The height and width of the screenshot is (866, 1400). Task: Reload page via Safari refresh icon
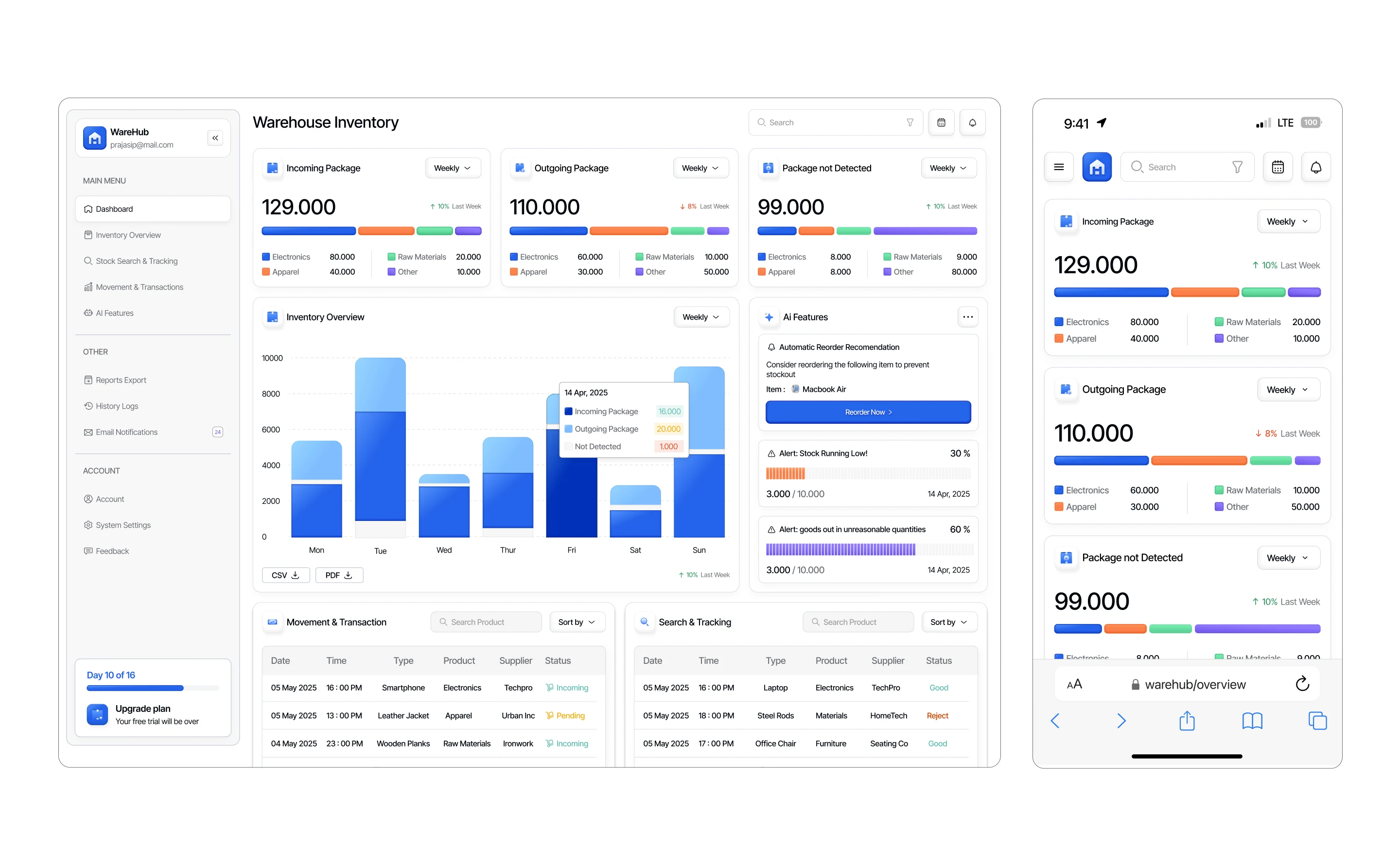click(1302, 684)
